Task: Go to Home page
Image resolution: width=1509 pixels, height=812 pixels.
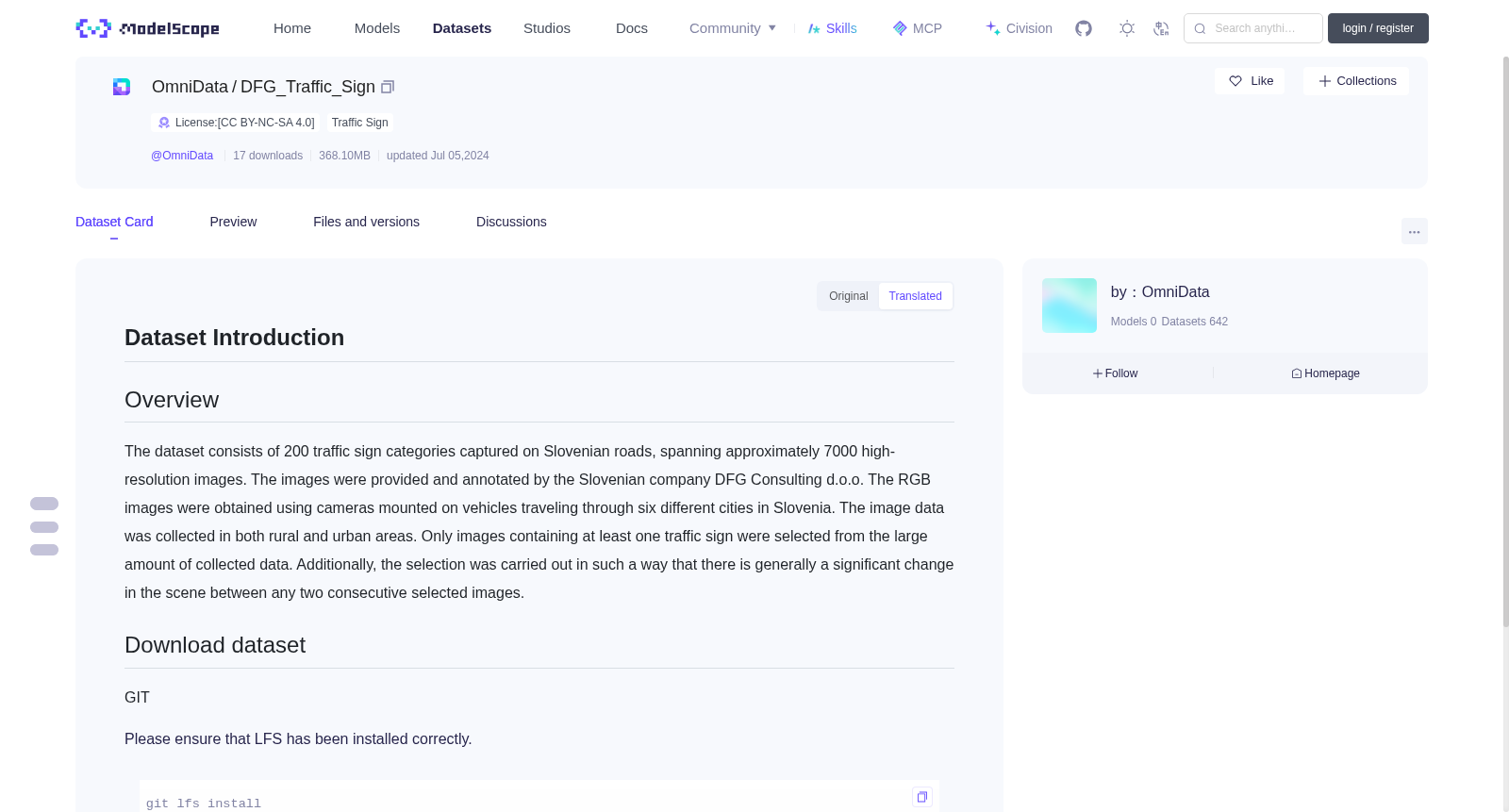Action: pyautogui.click(x=292, y=28)
